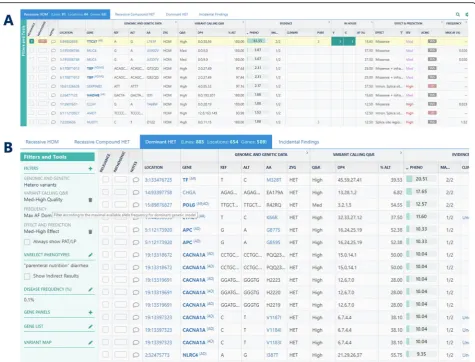Change the Med-High Quality filter value
The width and height of the screenshot is (475, 362).
pos(43,200)
